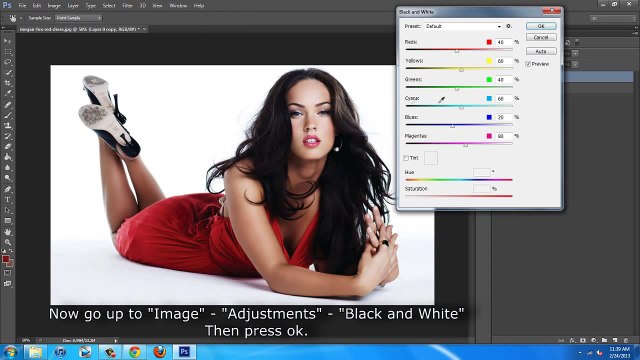640x360 pixels.
Task: Click the Reds percentage field
Action: click(504, 42)
